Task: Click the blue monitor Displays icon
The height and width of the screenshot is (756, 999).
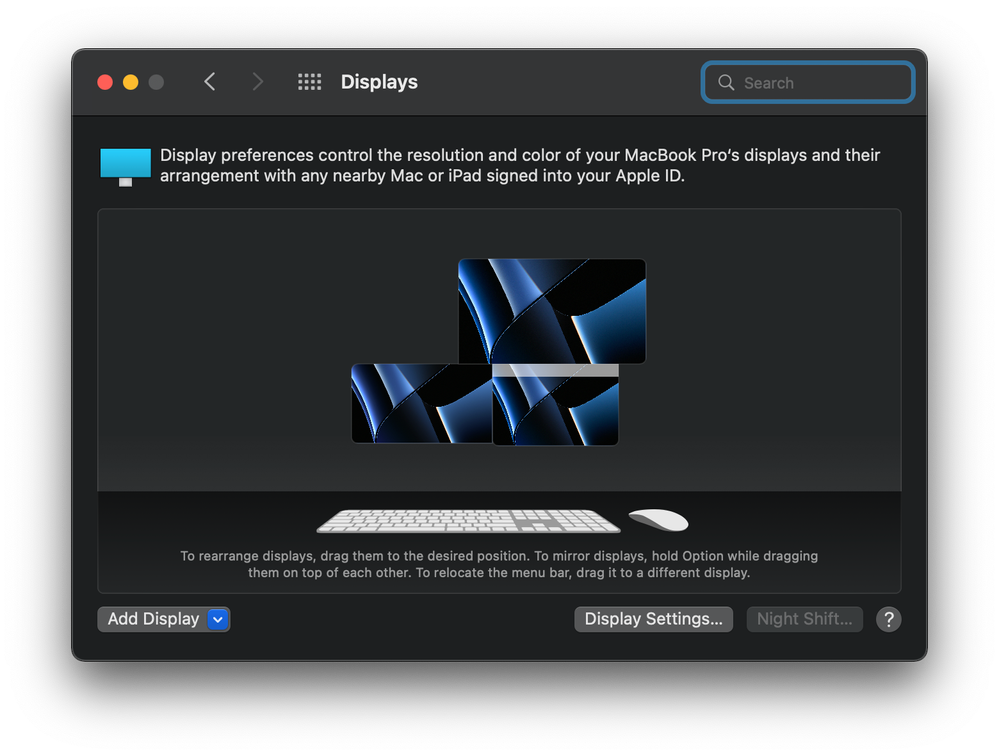Action: click(x=126, y=167)
